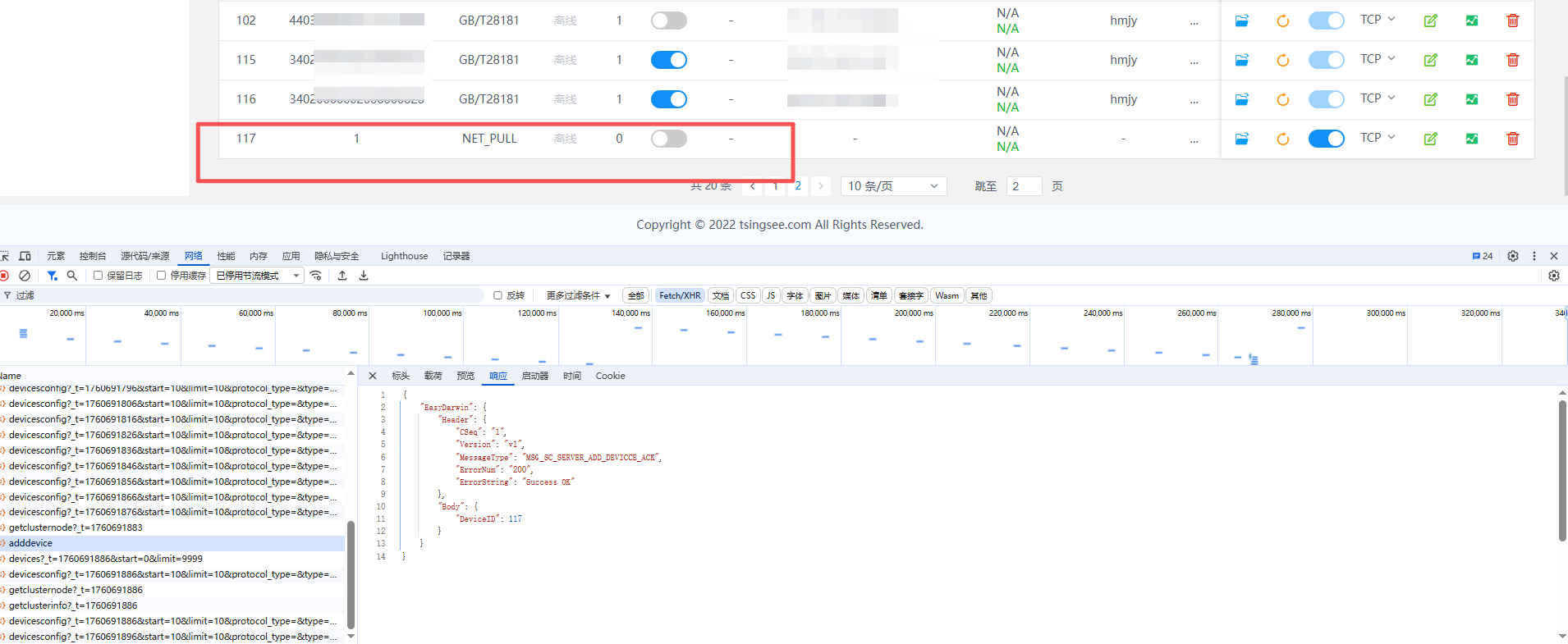The width and height of the screenshot is (1568, 644).
Task: Clear the network log in DevTools
Action: (x=25, y=276)
